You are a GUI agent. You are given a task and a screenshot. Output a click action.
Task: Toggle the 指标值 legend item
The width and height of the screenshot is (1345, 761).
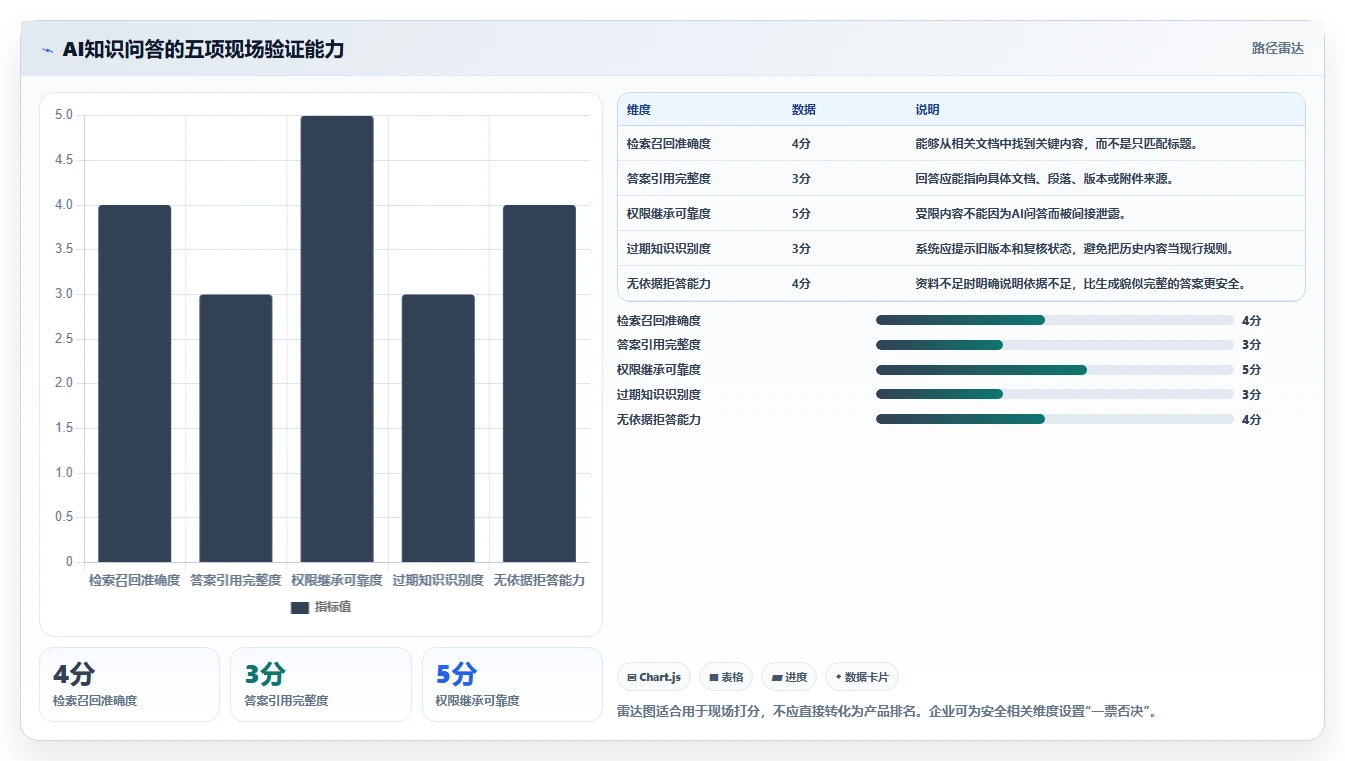pos(321,607)
